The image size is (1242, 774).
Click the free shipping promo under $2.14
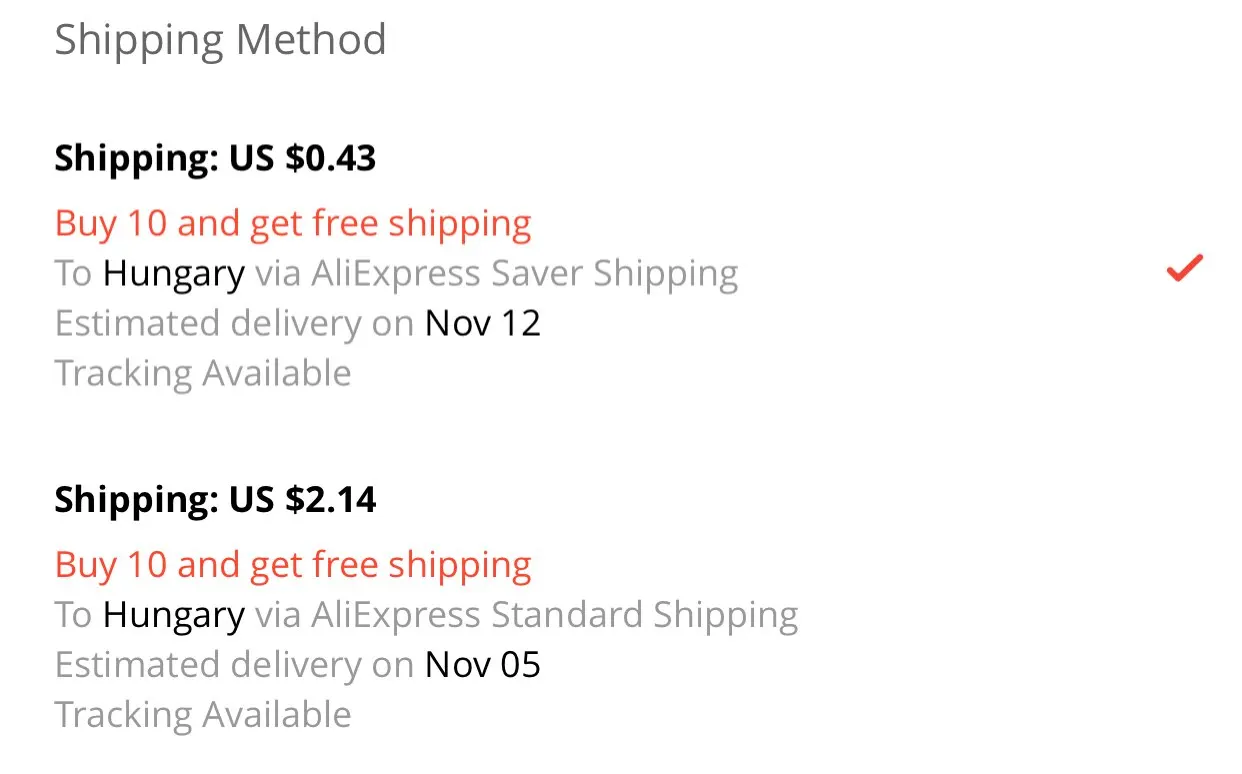pyautogui.click(x=293, y=565)
